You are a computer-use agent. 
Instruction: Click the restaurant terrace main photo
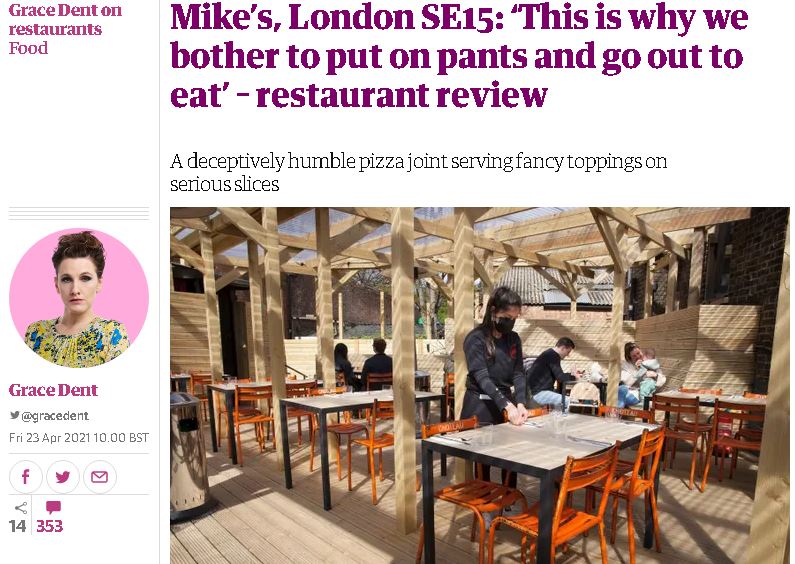[x=480, y=385]
